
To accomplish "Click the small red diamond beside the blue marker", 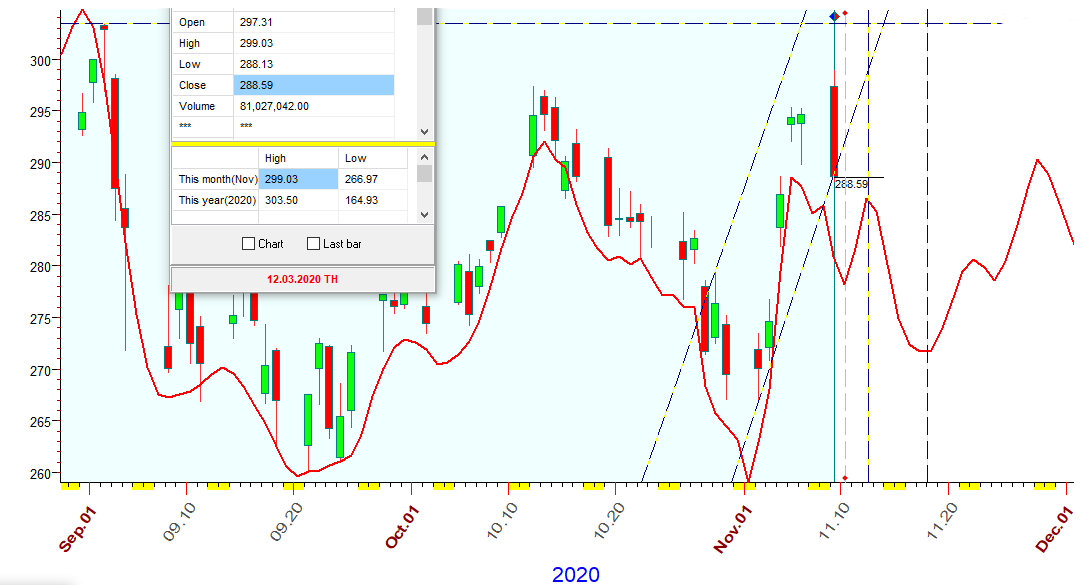I will tap(846, 14).
